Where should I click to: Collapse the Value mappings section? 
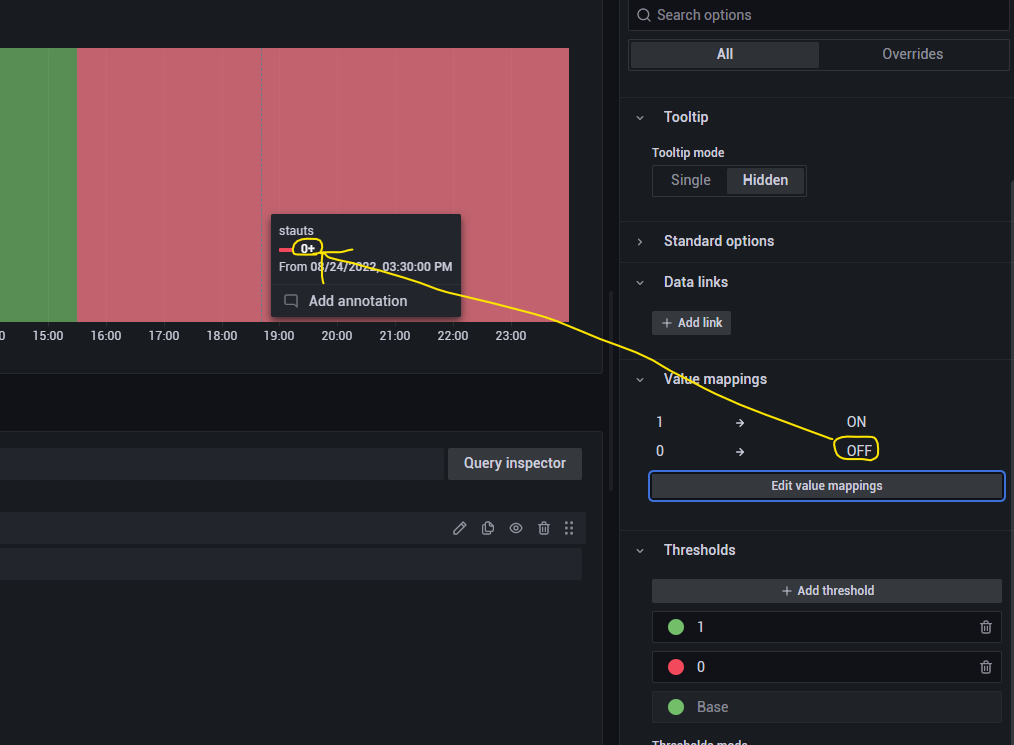640,380
